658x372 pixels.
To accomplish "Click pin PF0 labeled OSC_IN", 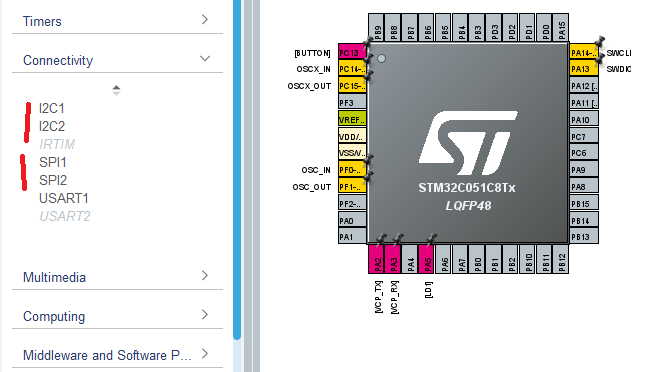I will pos(352,170).
